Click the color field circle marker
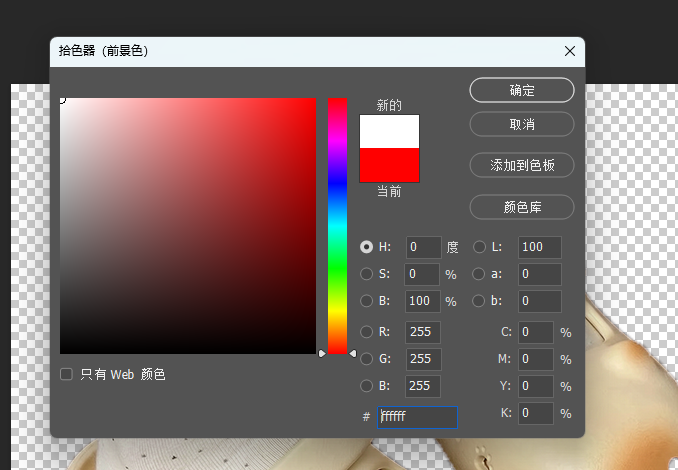Image resolution: width=678 pixels, height=470 pixels. (x=62, y=100)
